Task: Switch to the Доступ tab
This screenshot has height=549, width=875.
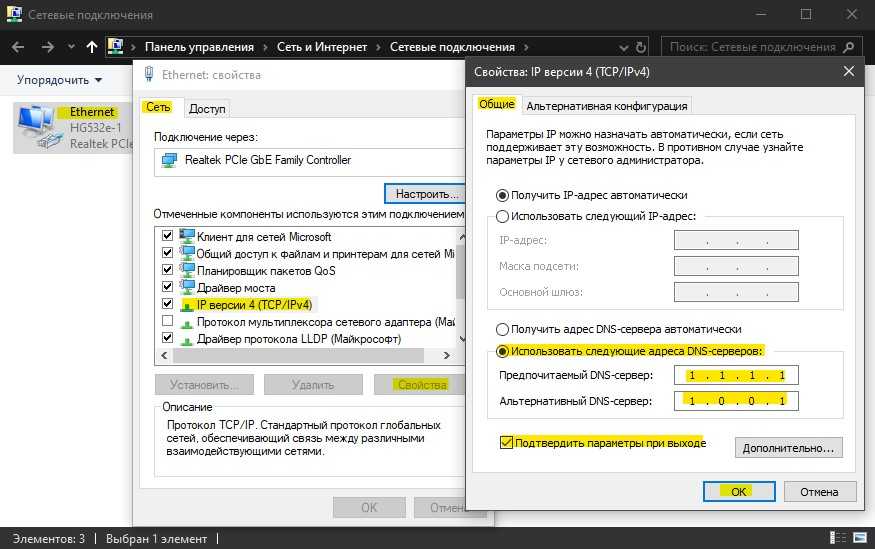Action: coord(207,108)
